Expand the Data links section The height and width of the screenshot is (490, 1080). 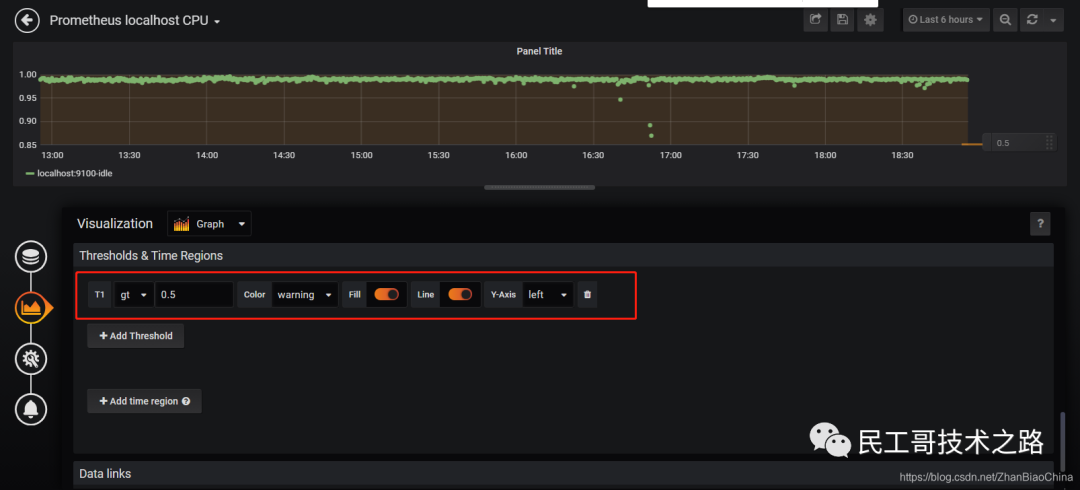[x=563, y=473]
